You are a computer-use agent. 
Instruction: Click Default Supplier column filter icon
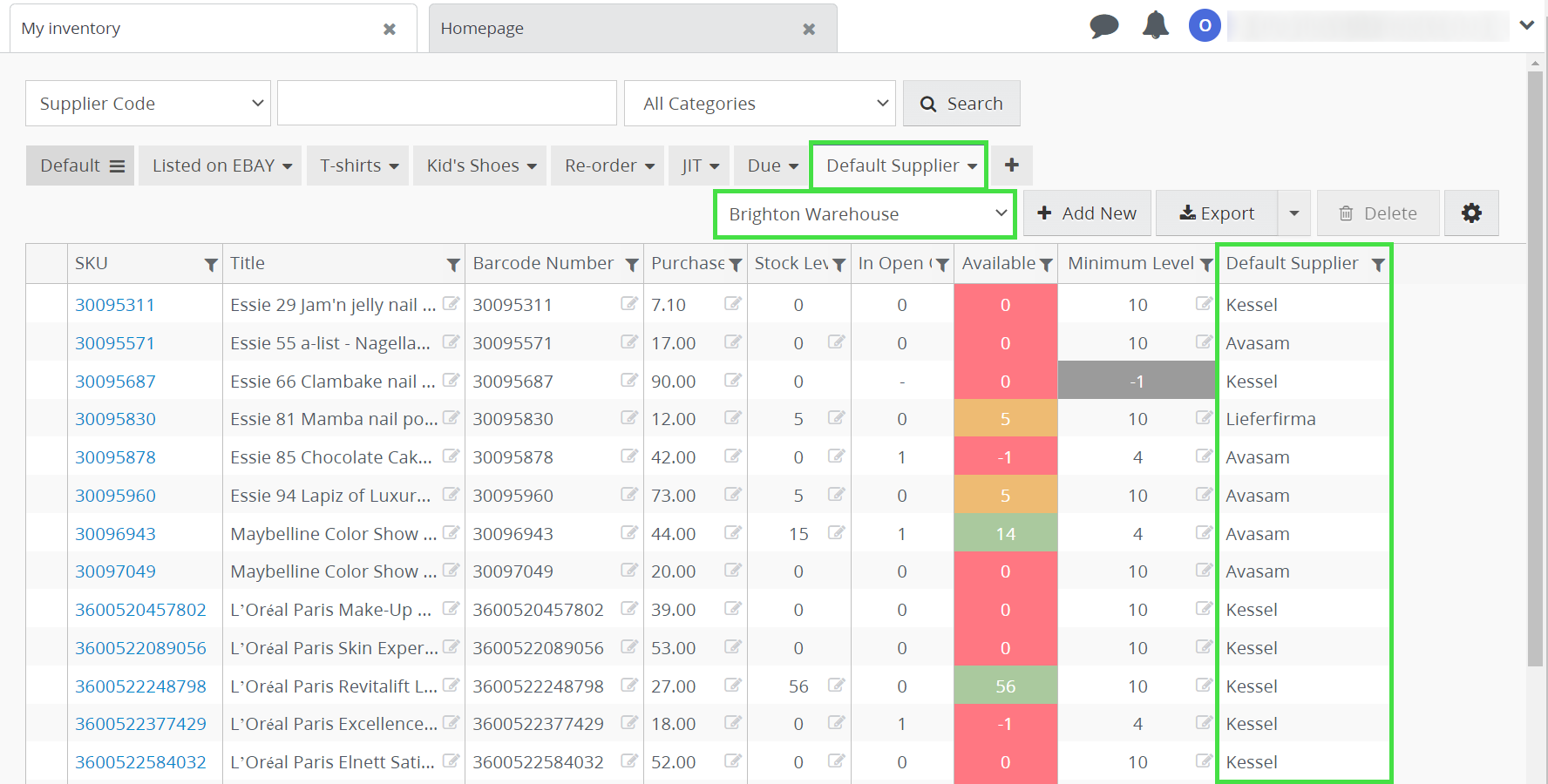click(1377, 265)
